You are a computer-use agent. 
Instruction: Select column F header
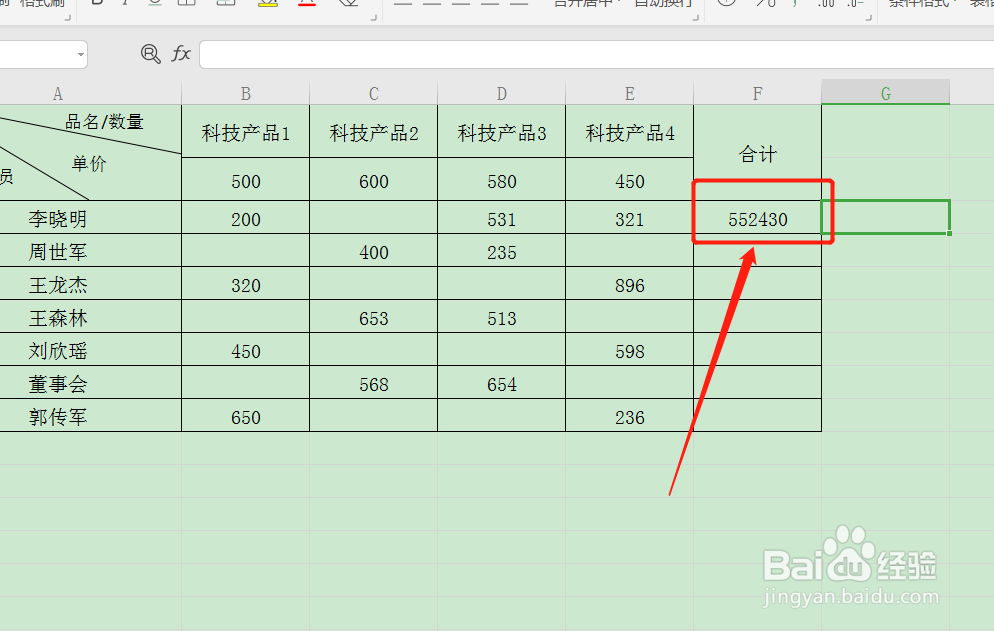757,92
